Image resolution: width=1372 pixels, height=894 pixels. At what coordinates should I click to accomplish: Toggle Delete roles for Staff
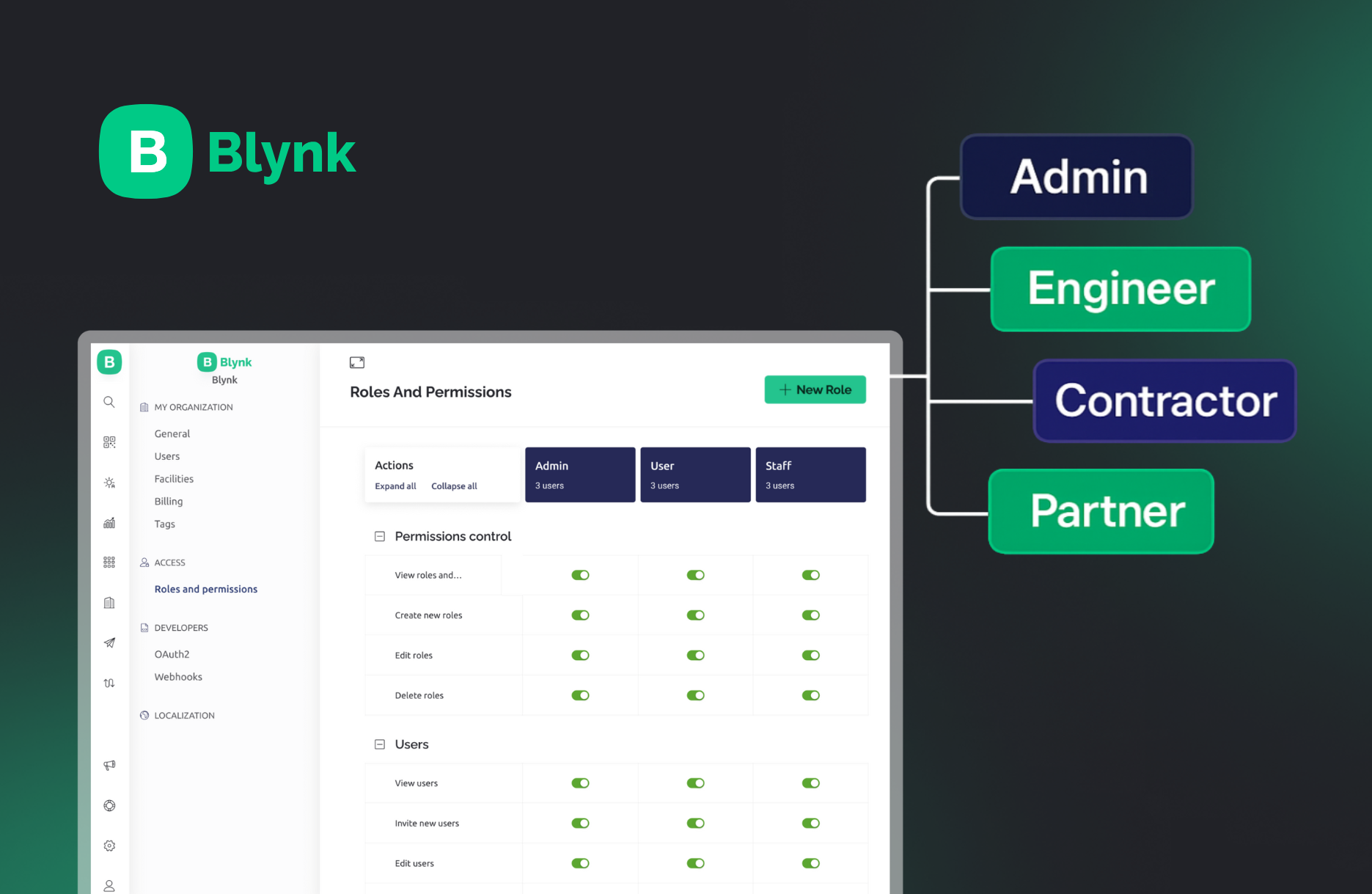click(810, 695)
